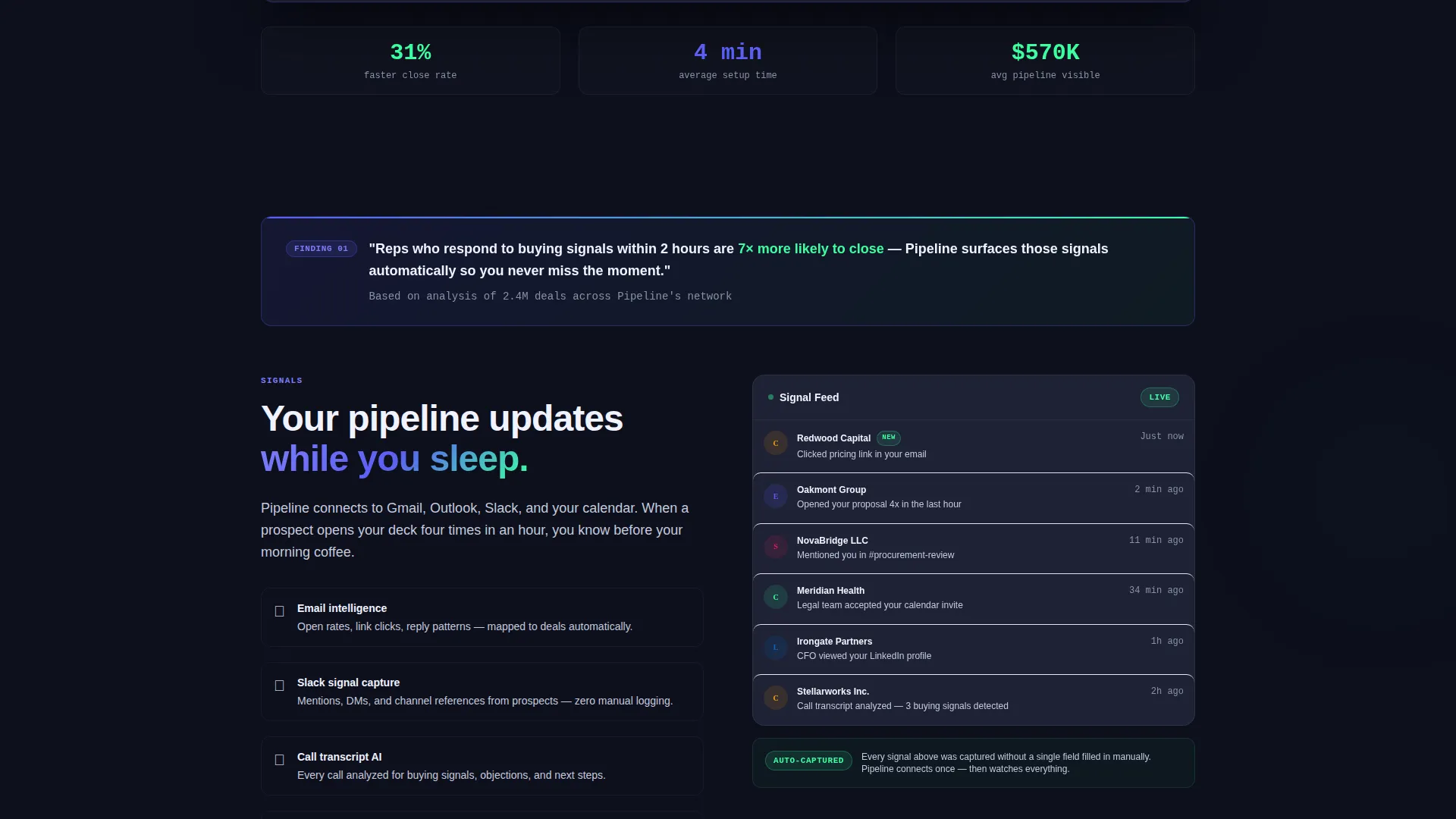Click the Slack signal capture icon
This screenshot has height=819, width=1456.
pos(279,686)
